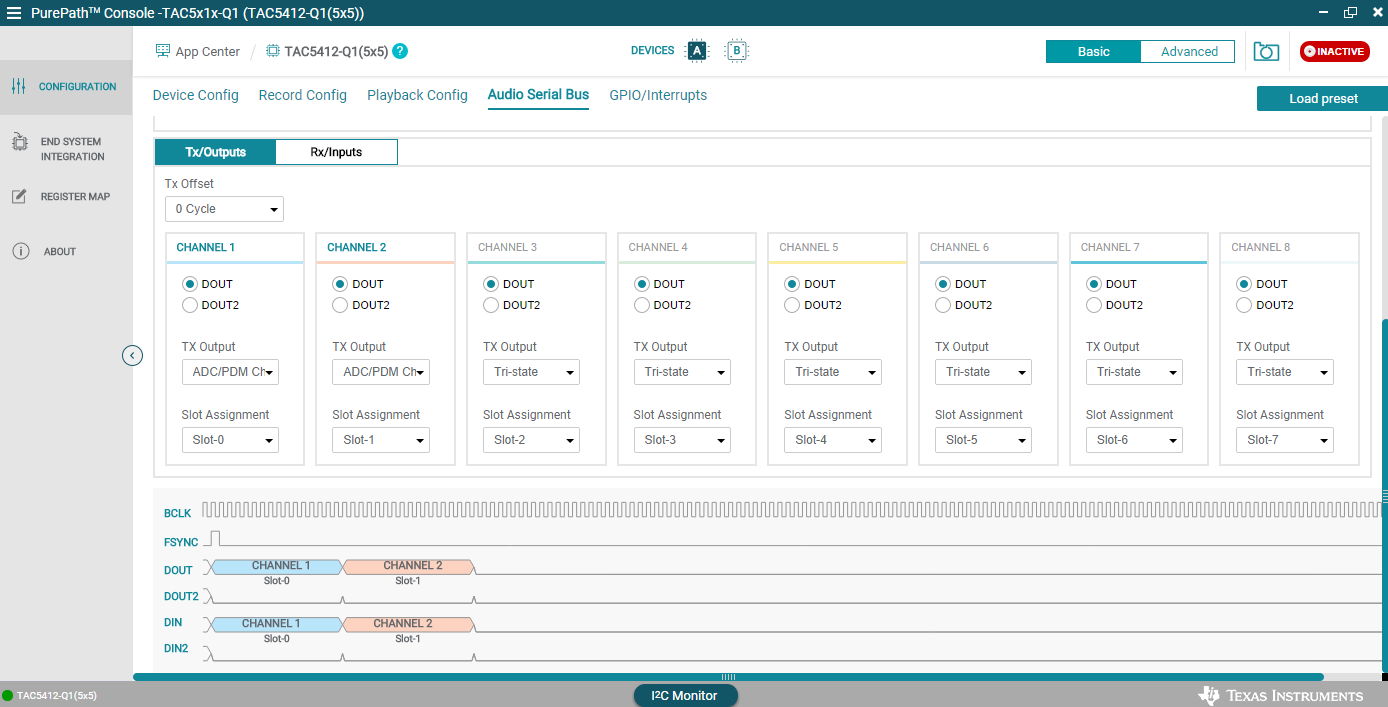
Task: Select device A chip icon
Action: [x=696, y=51]
